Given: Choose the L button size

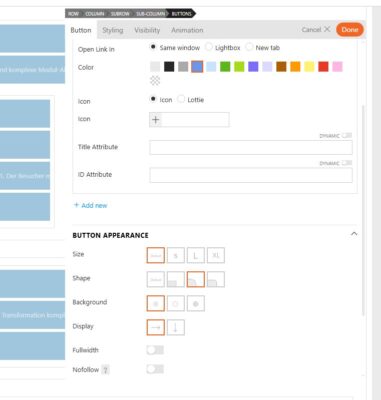Looking at the screenshot, I should point(196,255).
